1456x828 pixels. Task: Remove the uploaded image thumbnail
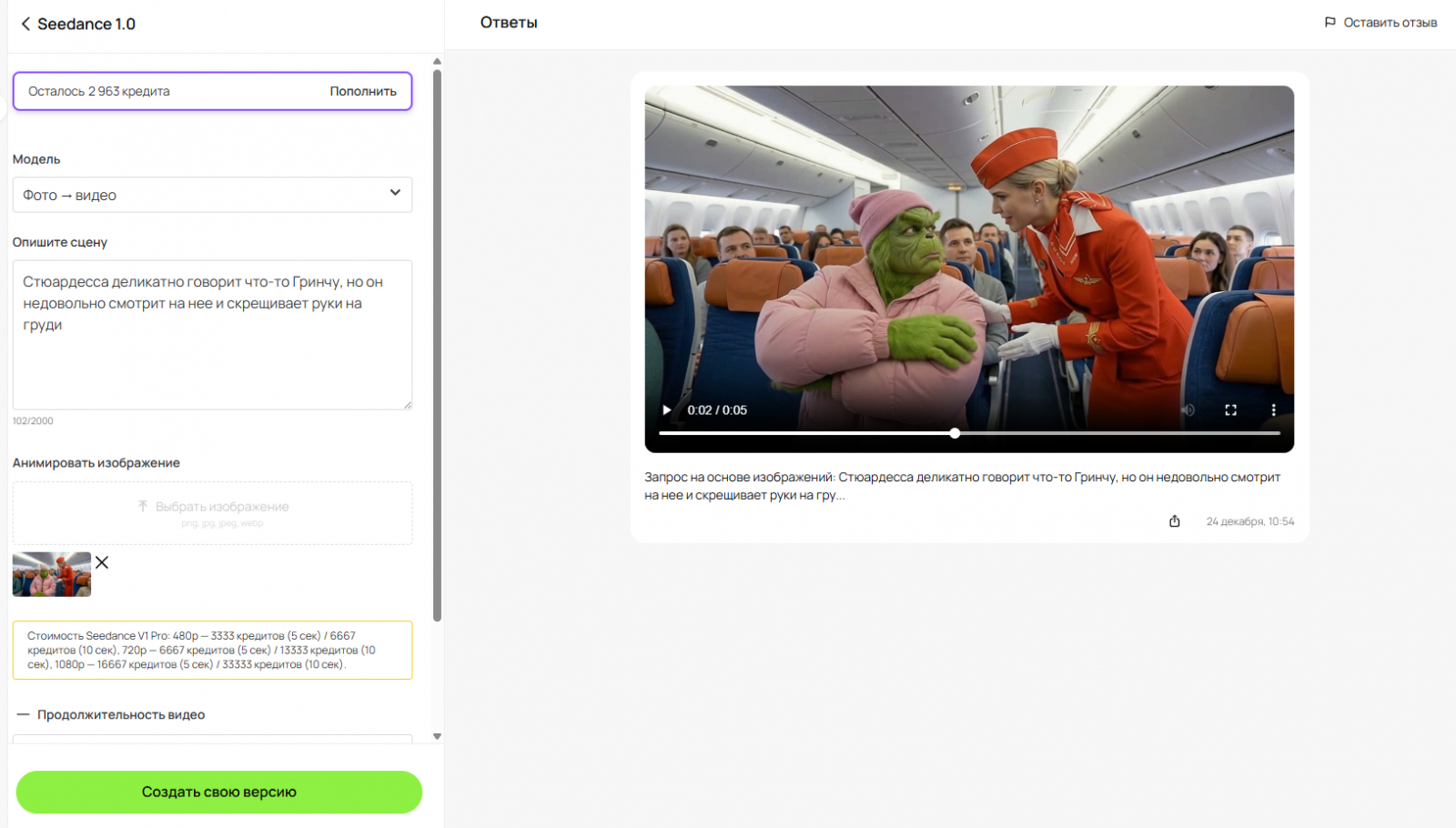(x=102, y=562)
